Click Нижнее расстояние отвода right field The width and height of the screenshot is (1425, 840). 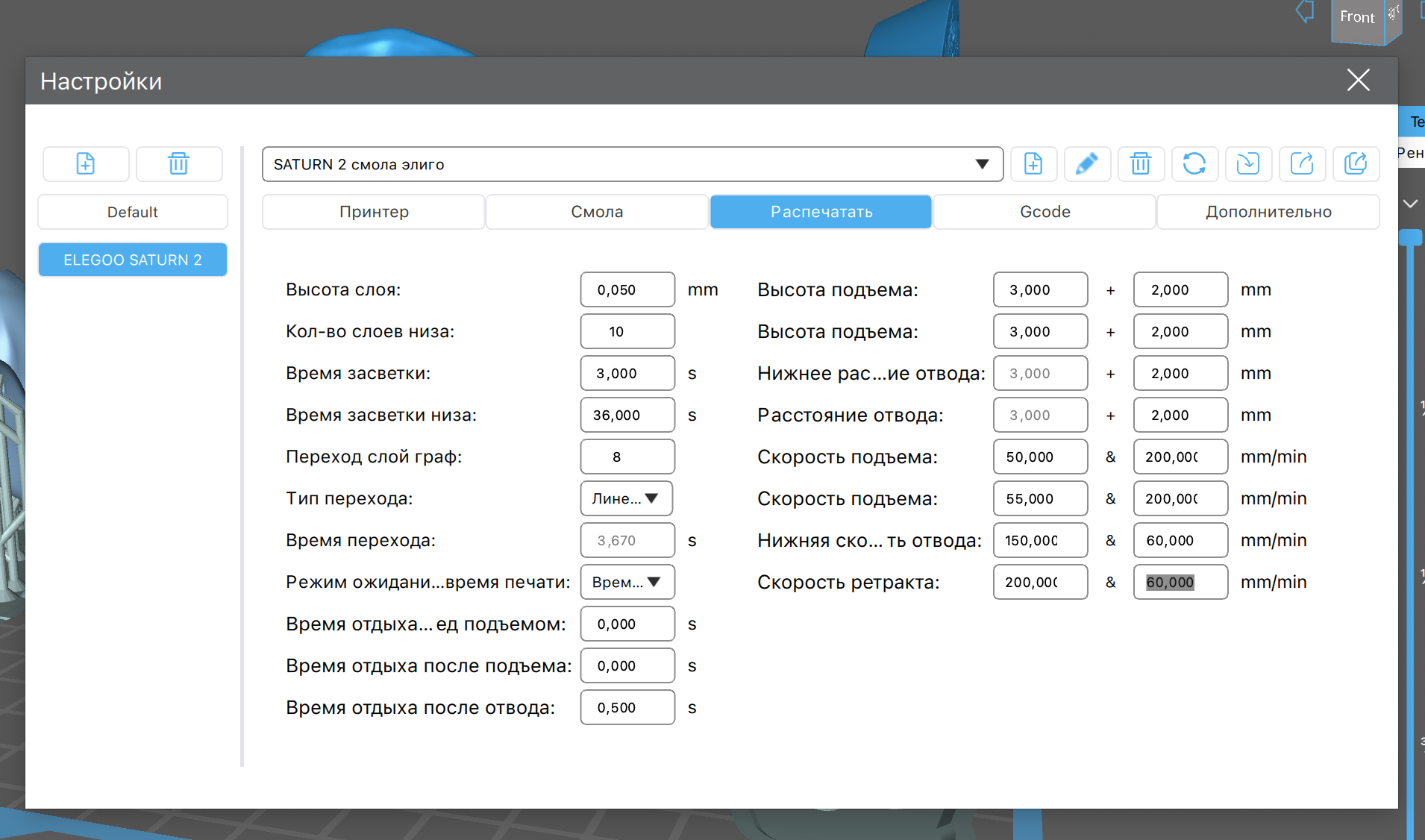(1180, 373)
